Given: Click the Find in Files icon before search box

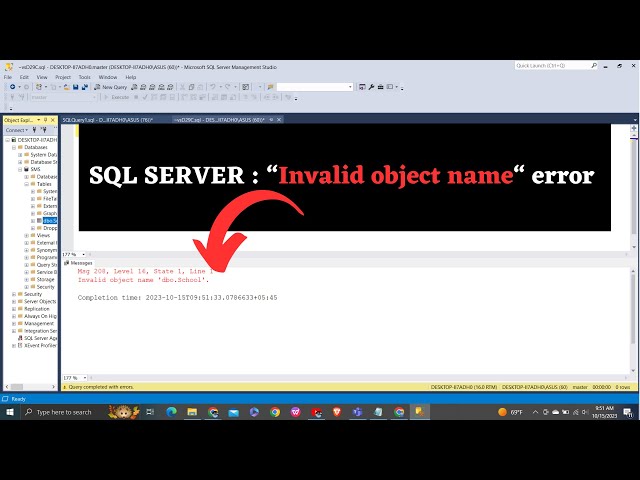Looking at the screenshot, I should click(x=270, y=87).
